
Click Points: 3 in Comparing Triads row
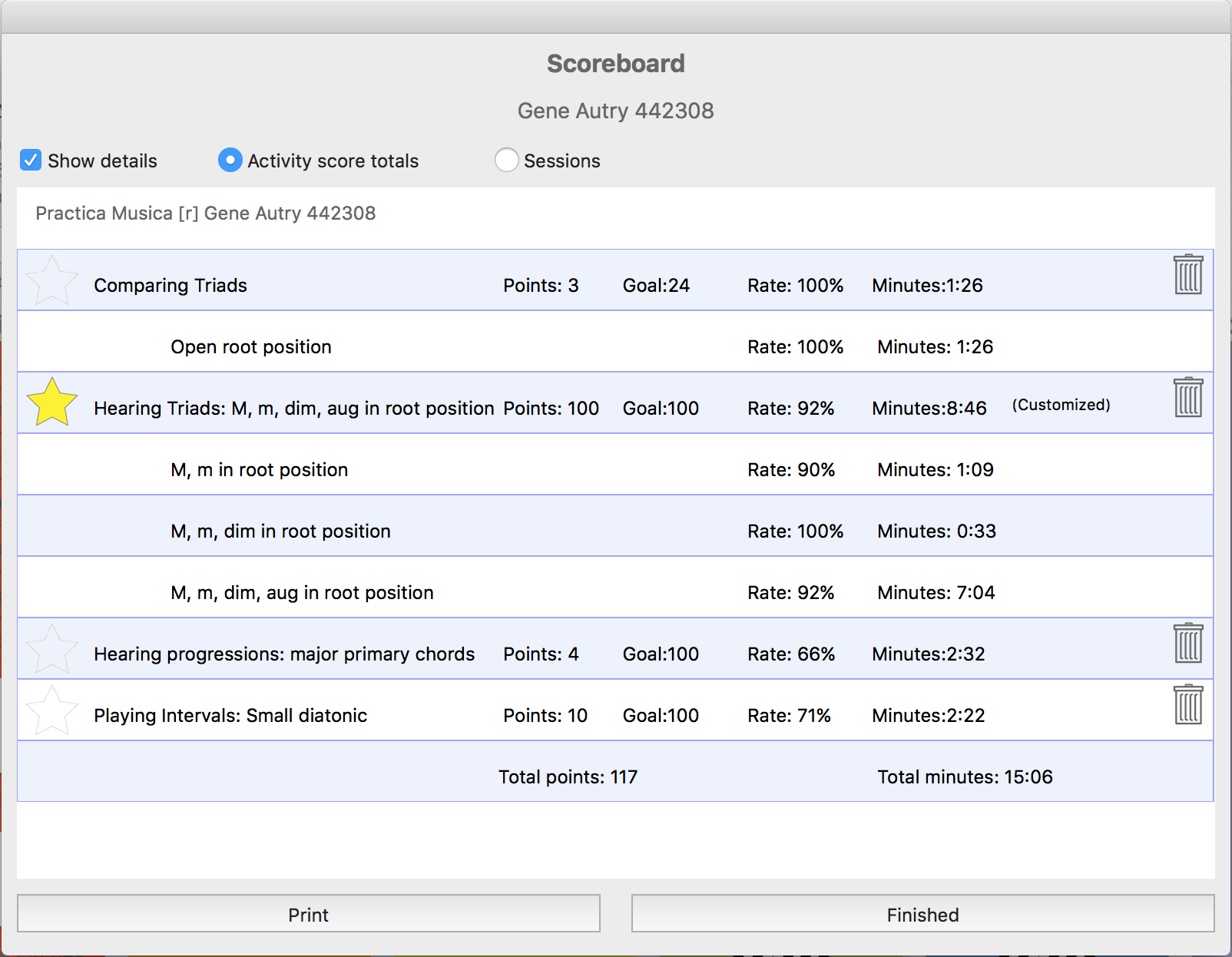(x=541, y=286)
